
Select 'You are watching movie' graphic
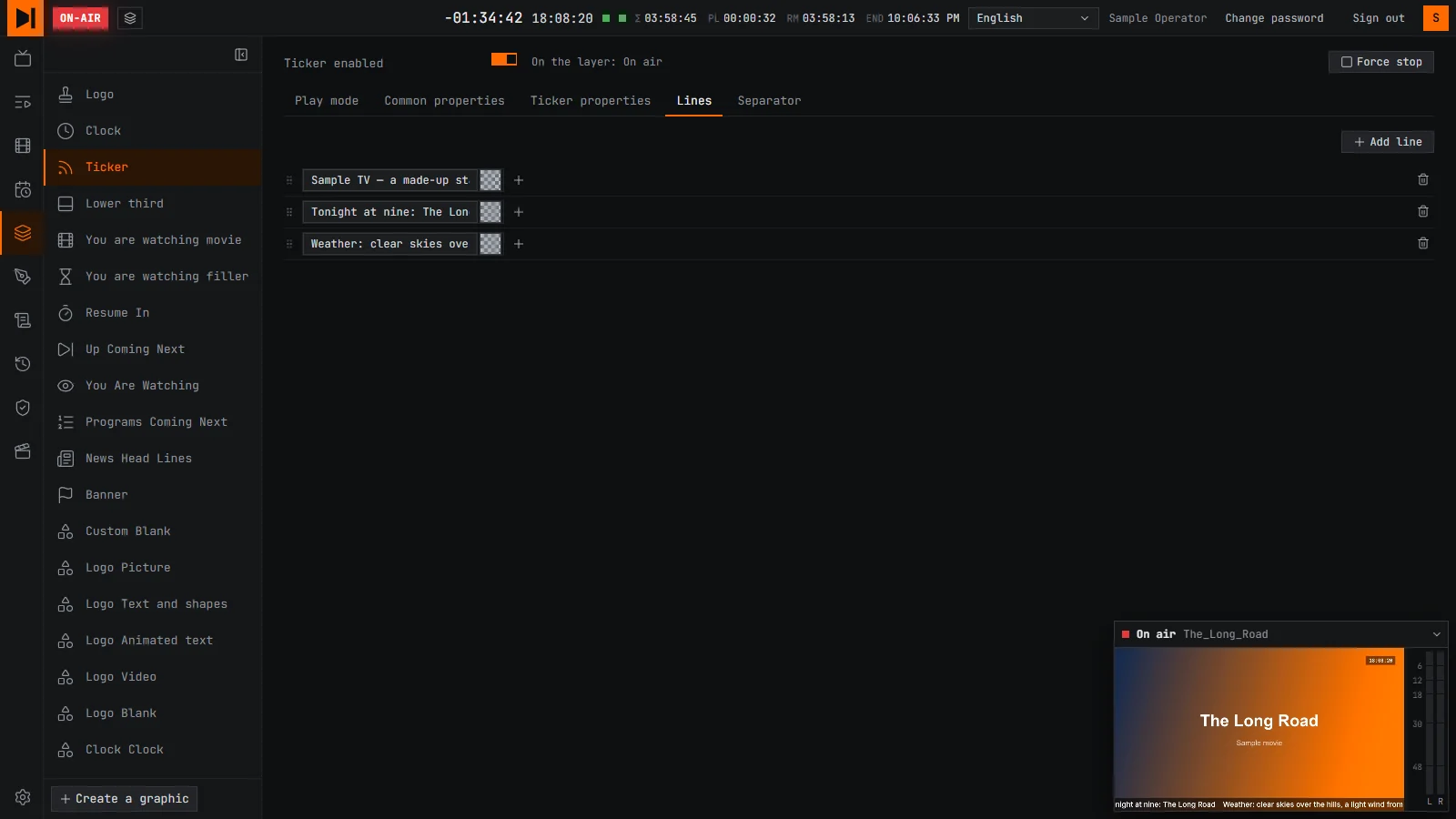(153, 240)
